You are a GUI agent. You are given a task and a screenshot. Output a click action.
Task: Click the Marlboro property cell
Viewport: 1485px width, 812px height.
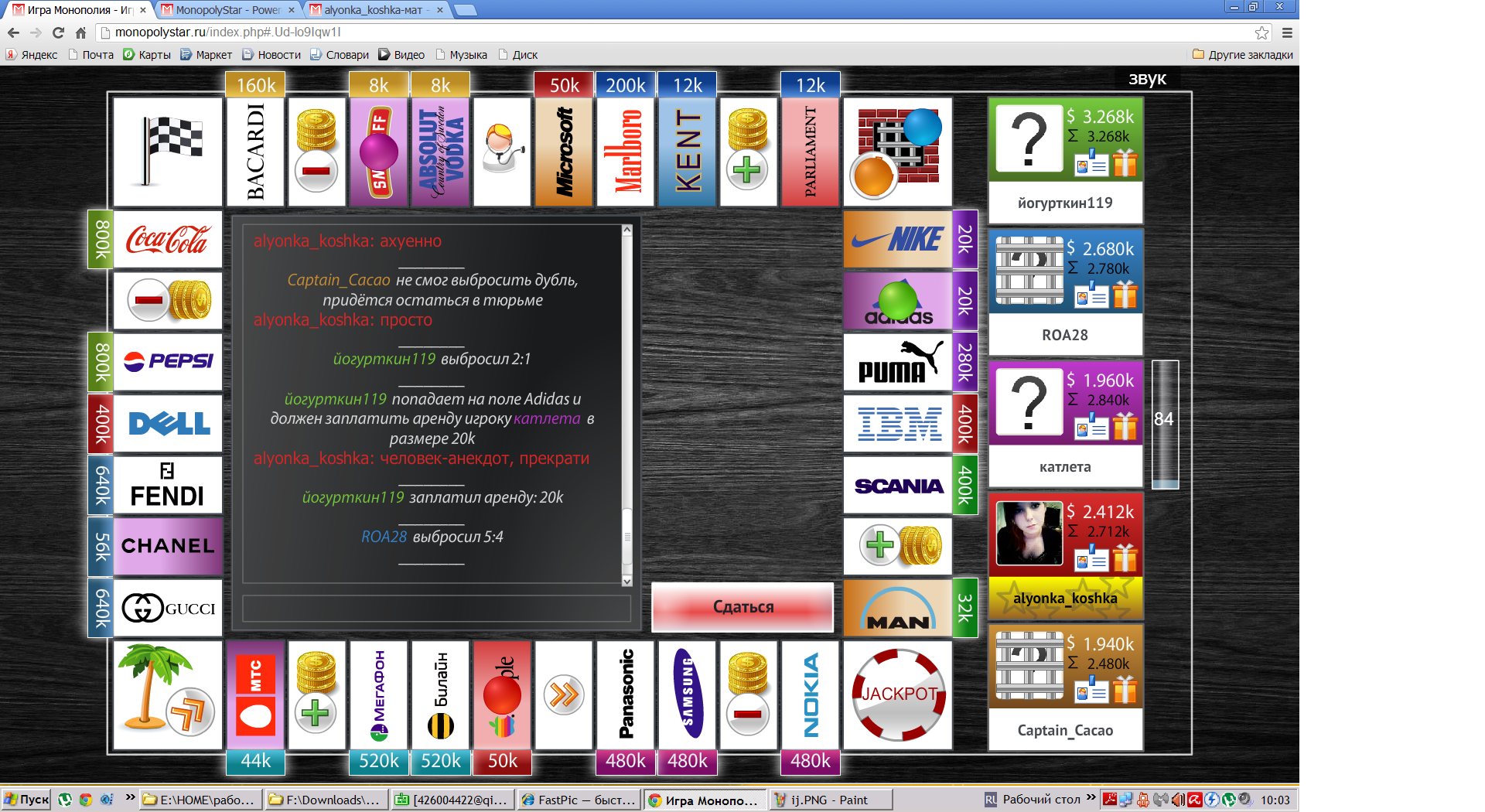click(625, 152)
